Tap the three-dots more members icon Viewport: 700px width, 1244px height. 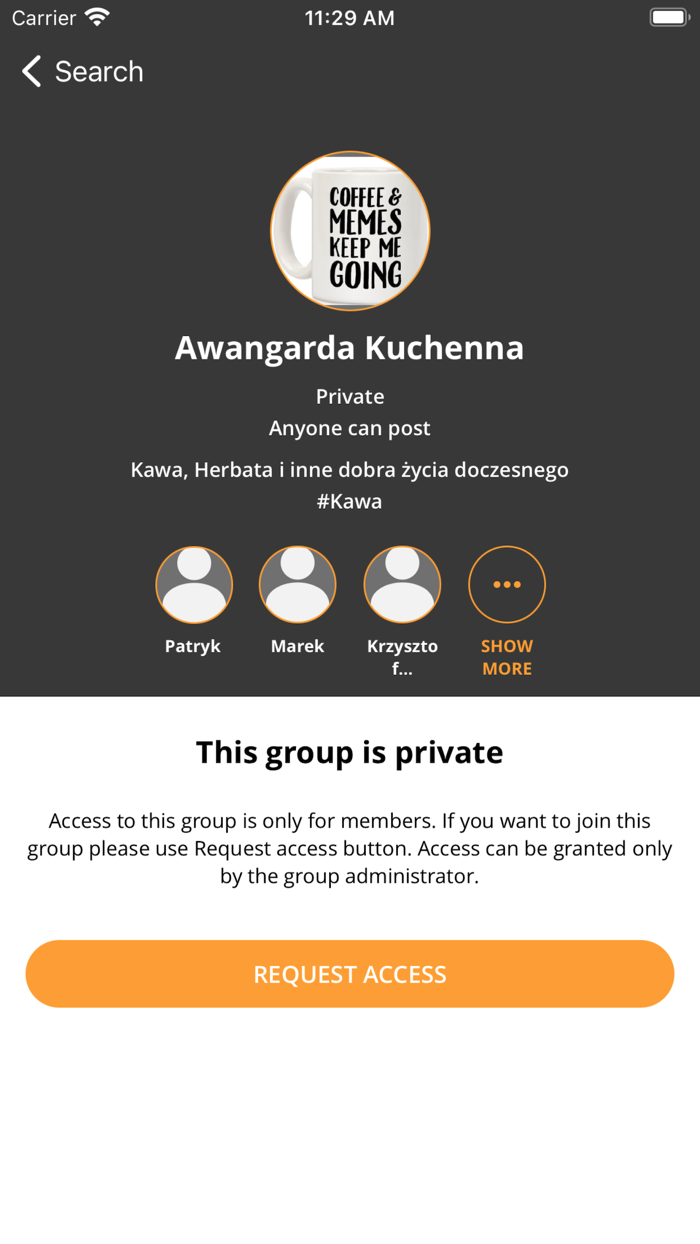click(507, 585)
